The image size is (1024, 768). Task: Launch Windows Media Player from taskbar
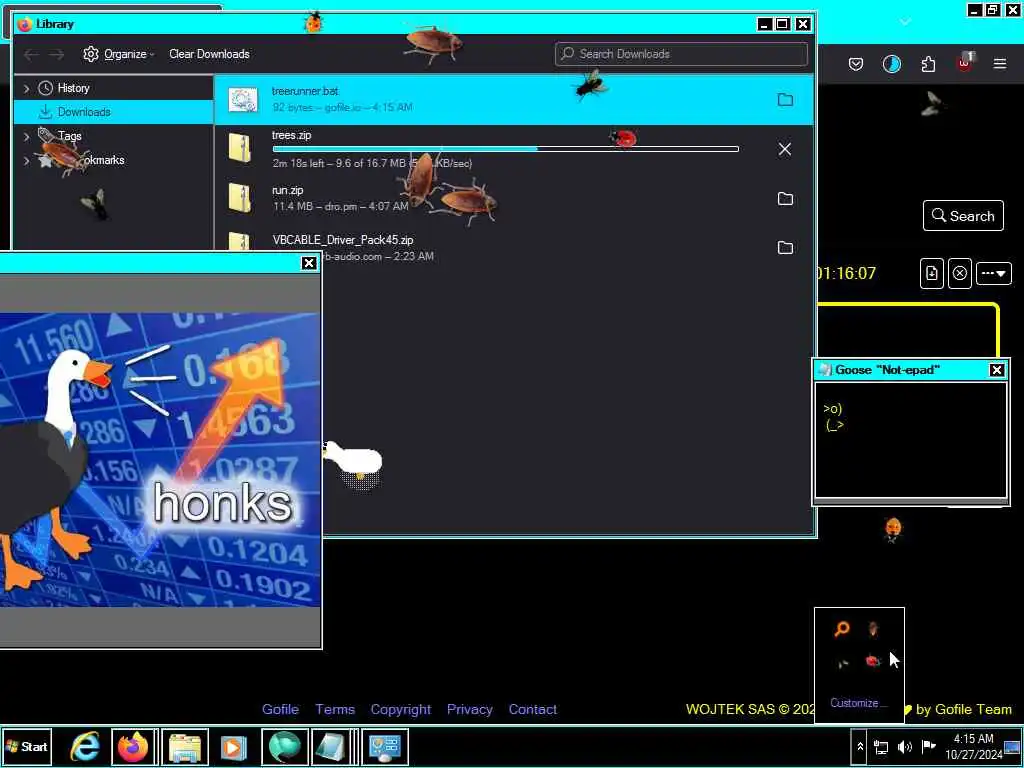(x=234, y=746)
